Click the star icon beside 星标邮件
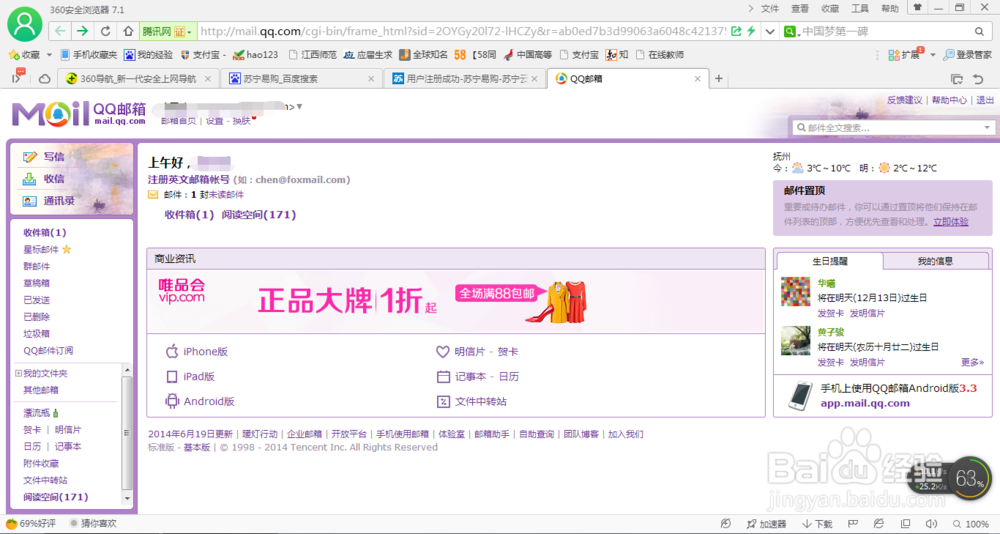 66,249
